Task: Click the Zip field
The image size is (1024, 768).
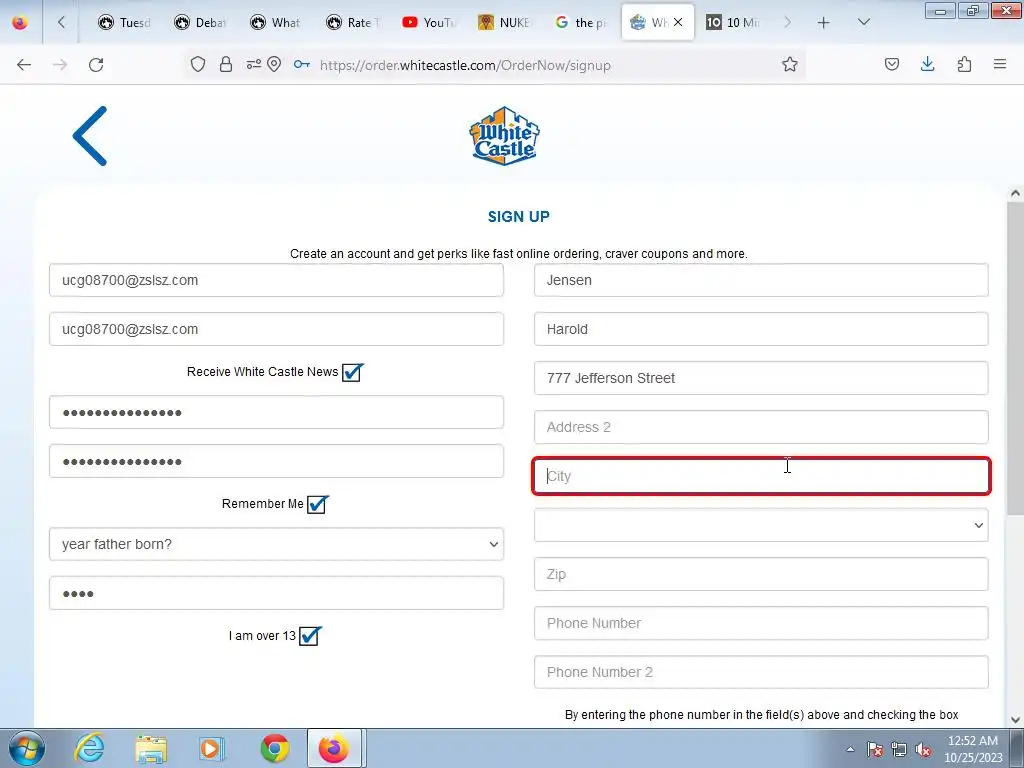Action: pyautogui.click(x=761, y=574)
